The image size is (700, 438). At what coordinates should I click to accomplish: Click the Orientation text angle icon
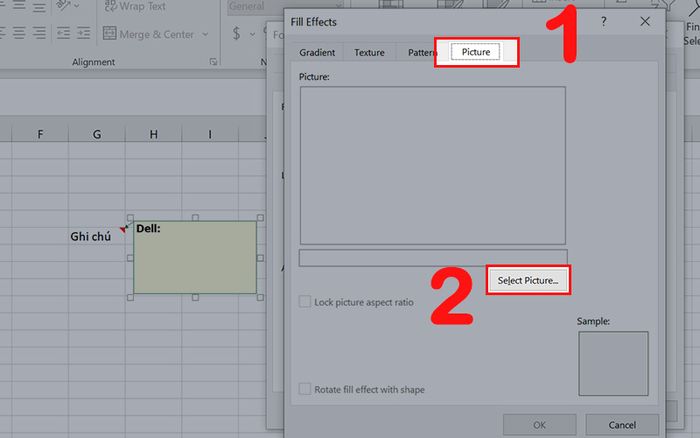[63, 5]
